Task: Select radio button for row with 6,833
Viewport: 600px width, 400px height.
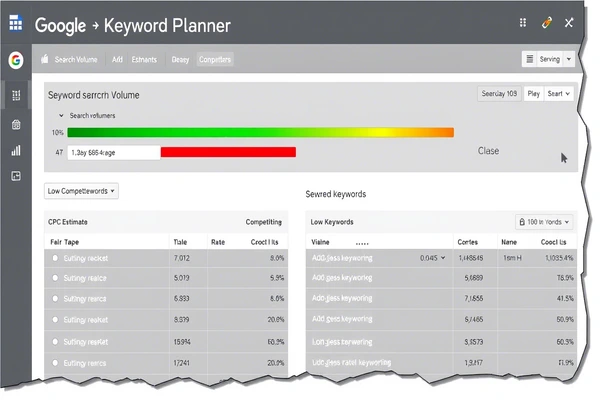Action: click(x=55, y=298)
